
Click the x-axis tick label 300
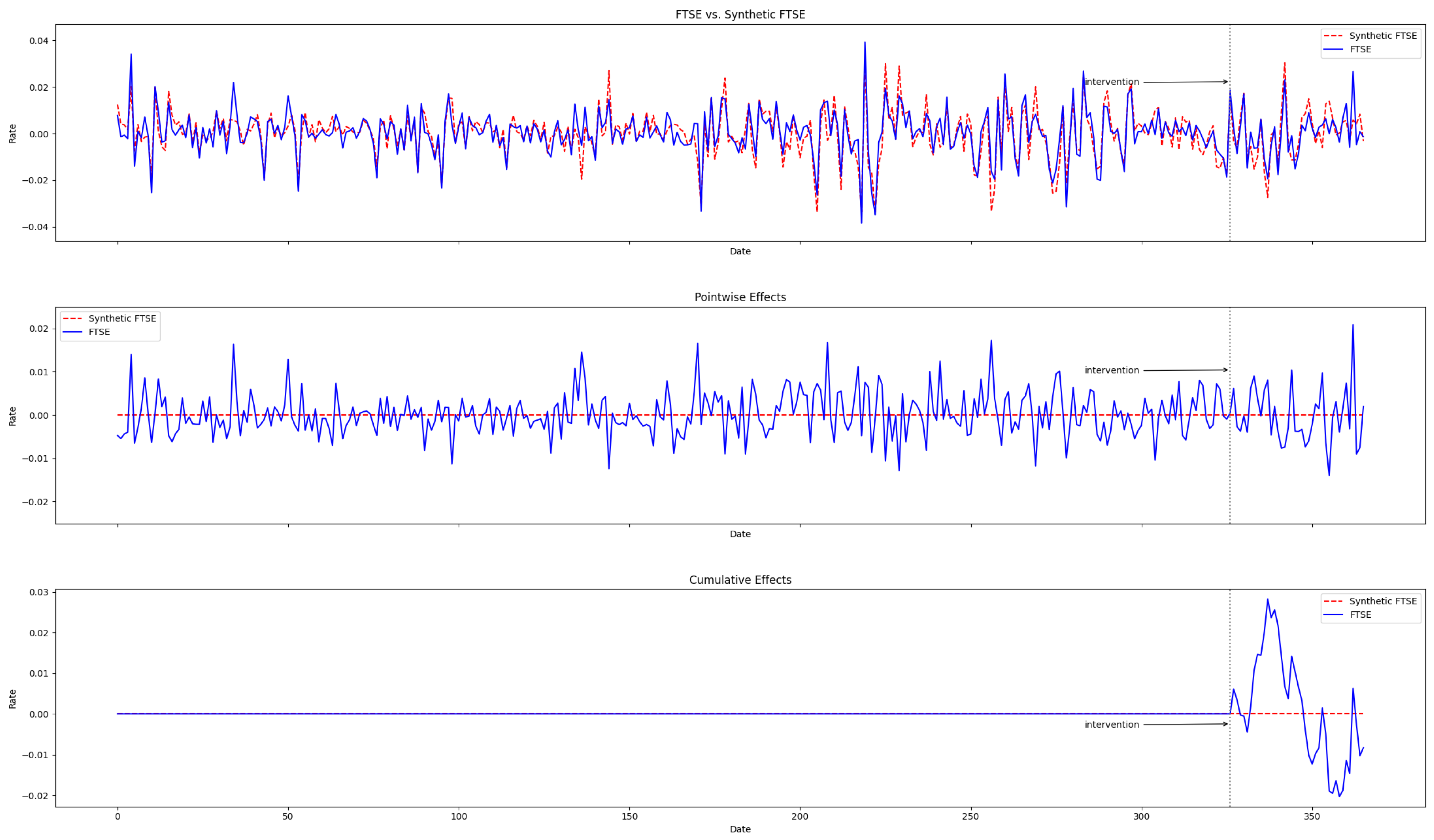[1141, 817]
